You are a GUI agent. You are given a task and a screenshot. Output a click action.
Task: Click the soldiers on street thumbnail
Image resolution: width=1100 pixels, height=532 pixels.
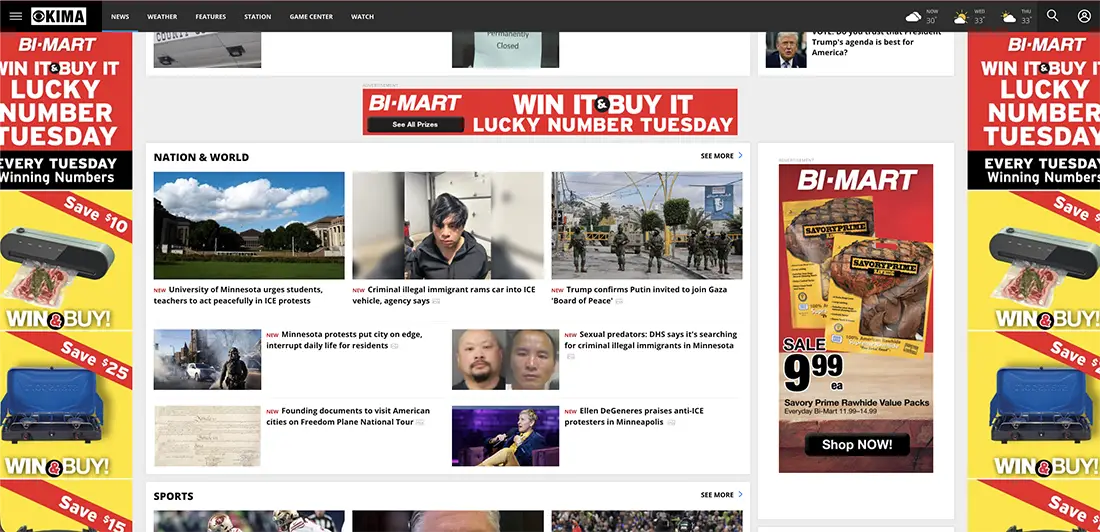pyautogui.click(x=647, y=225)
